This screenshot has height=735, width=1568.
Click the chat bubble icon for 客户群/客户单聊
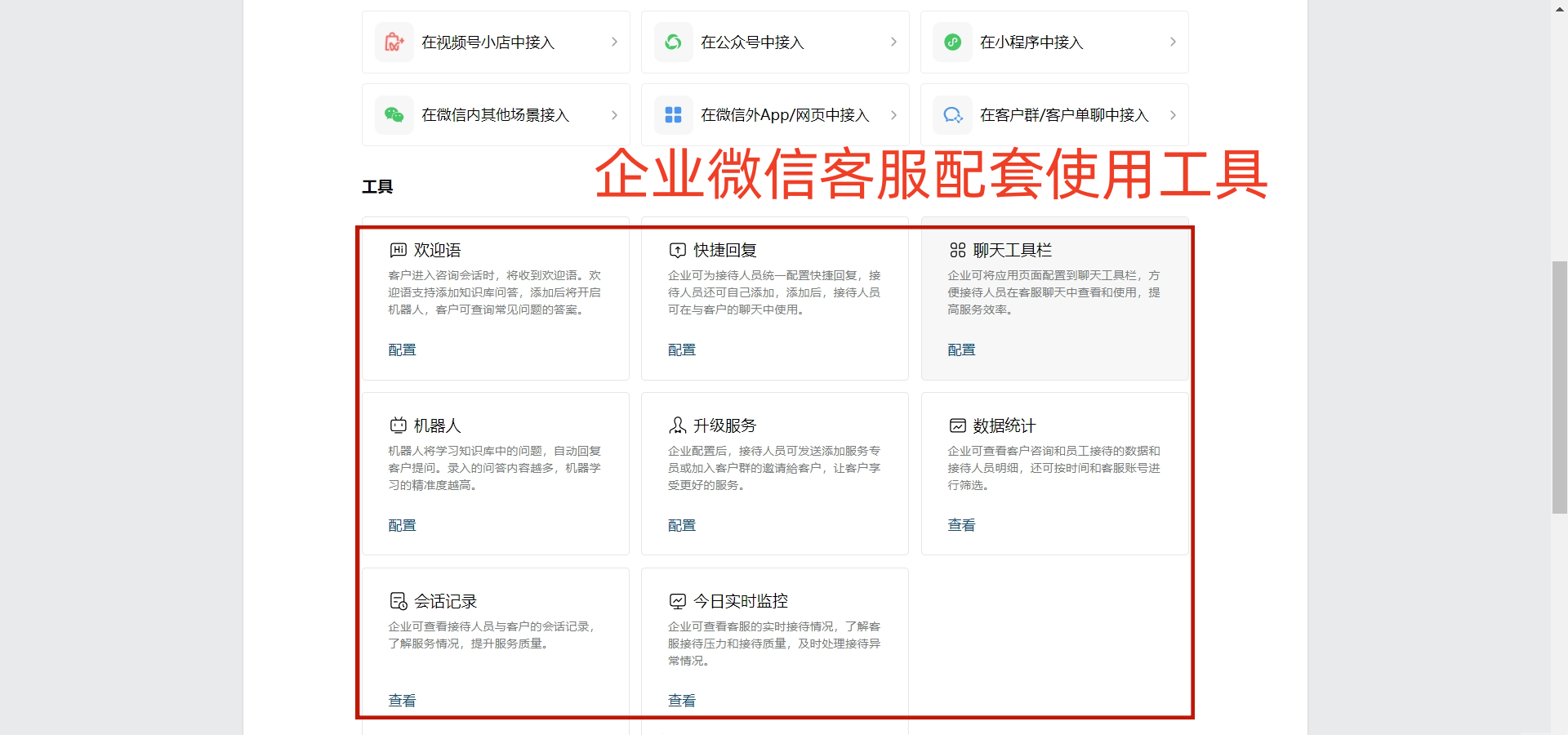(x=953, y=115)
